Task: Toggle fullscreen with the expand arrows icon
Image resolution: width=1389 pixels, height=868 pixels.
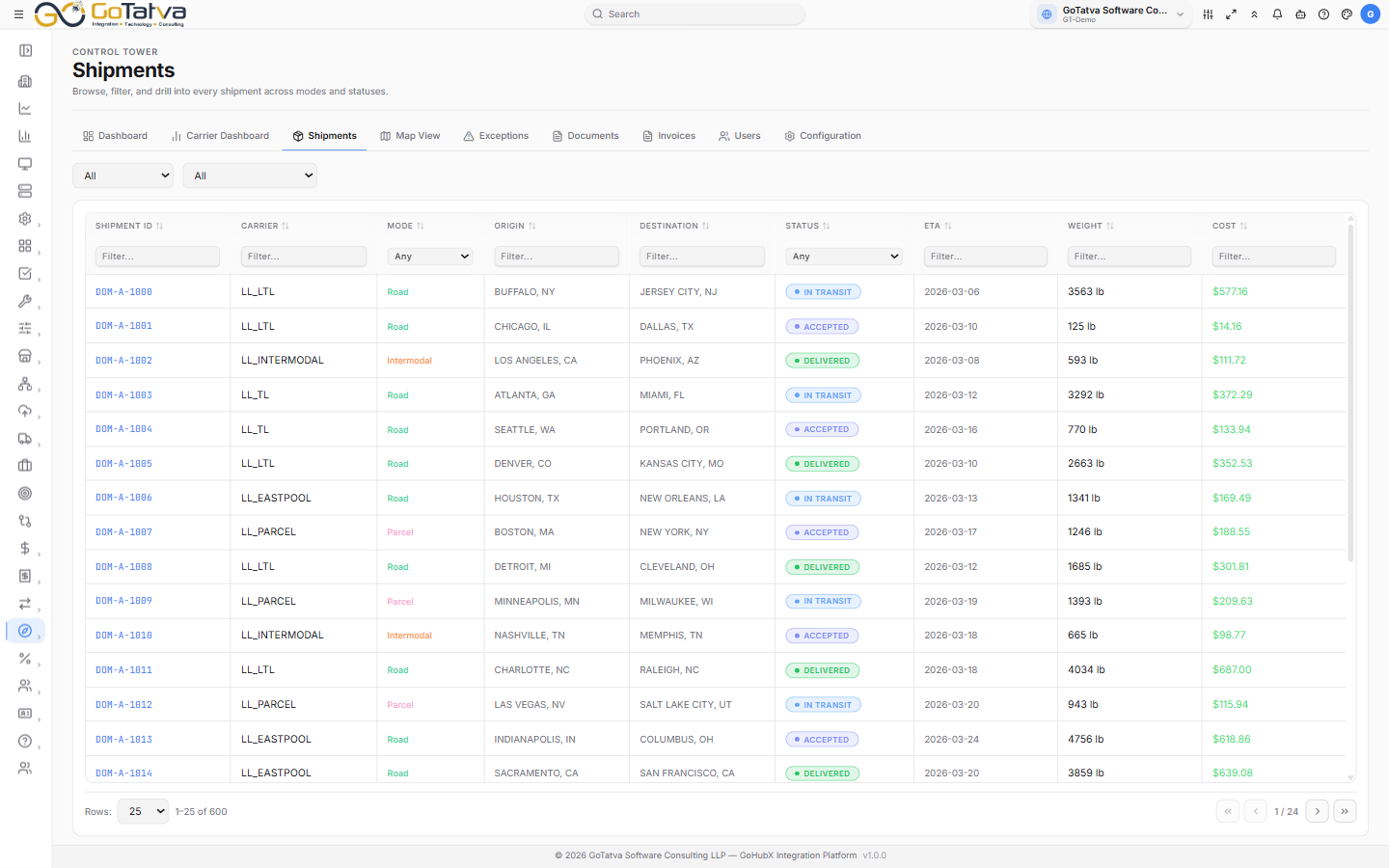Action: [x=1231, y=14]
